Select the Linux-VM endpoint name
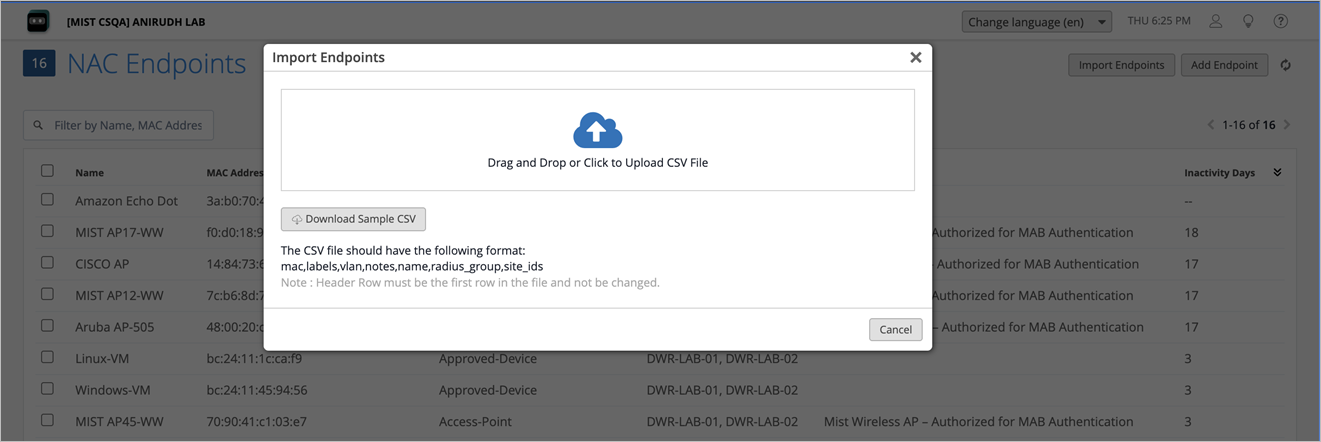Image resolution: width=1321 pixels, height=442 pixels. (x=102, y=358)
